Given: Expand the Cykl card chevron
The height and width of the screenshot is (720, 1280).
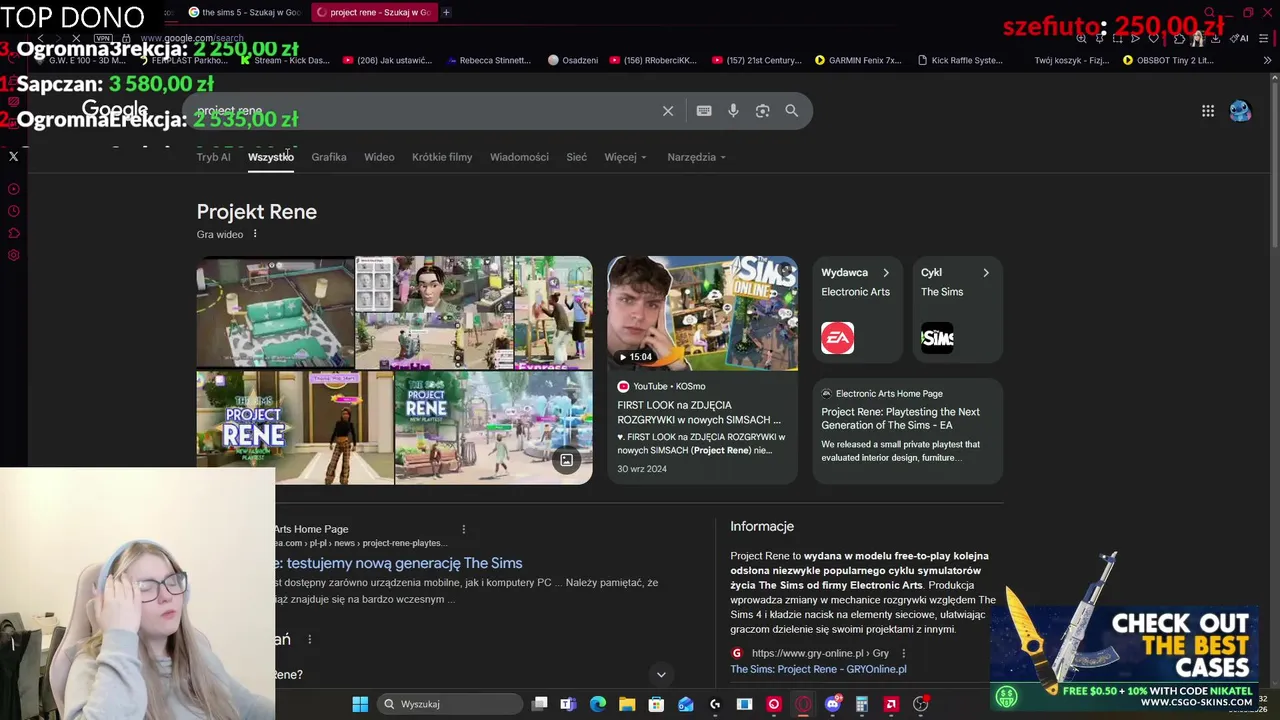Looking at the screenshot, I should 985,272.
